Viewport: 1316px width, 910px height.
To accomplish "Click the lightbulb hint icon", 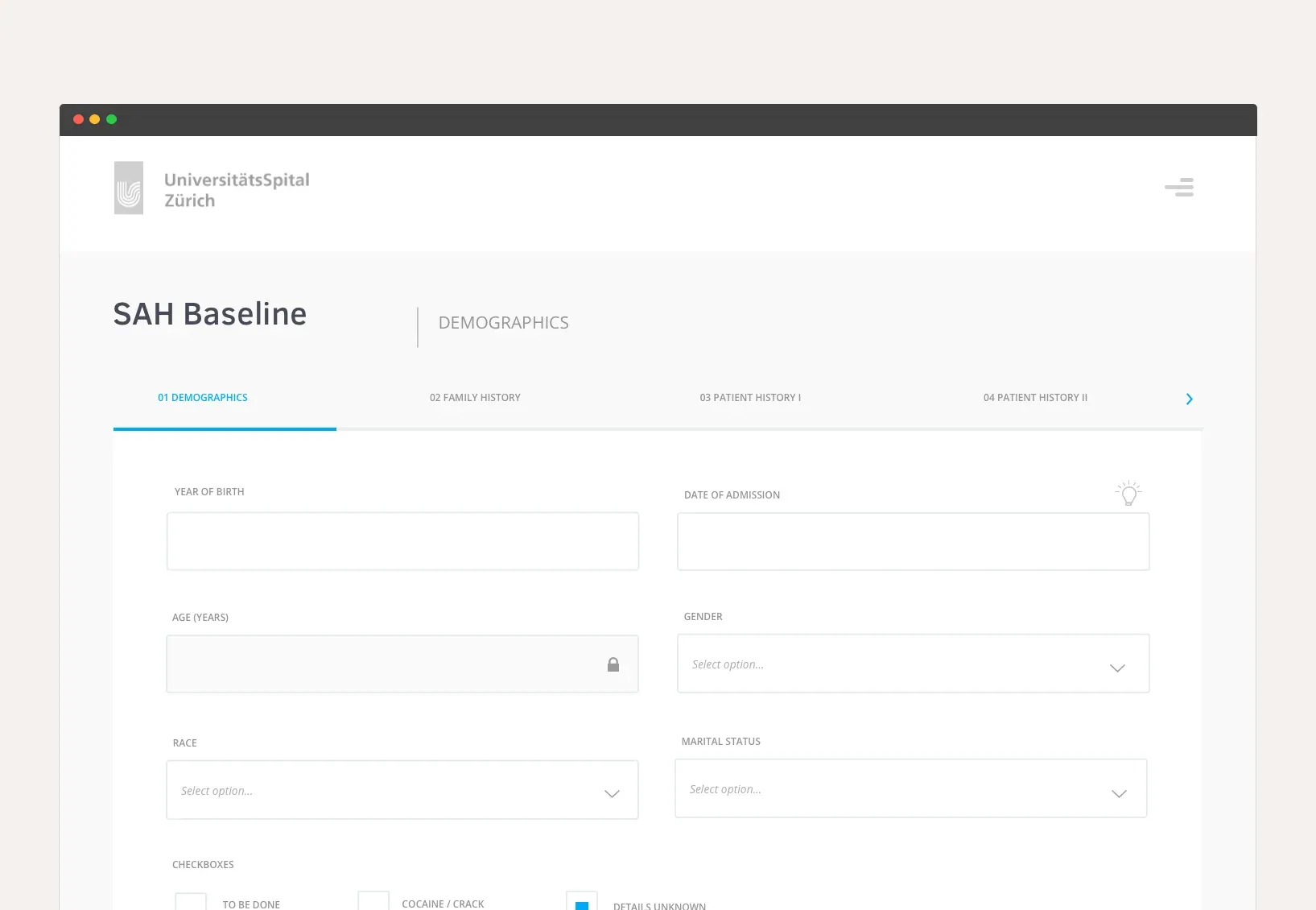I will [x=1128, y=493].
